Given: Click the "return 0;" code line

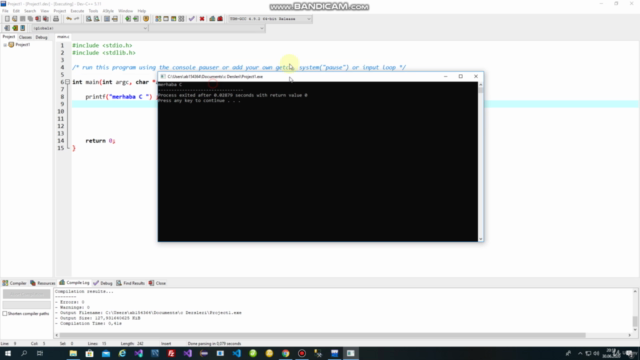Looking at the screenshot, I should pyautogui.click(x=100, y=141).
